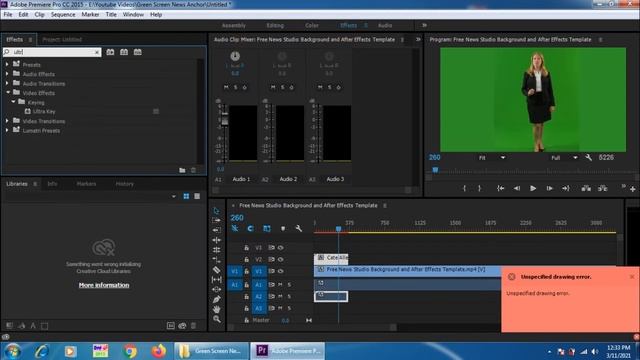This screenshot has width=640, height=360.
Task: Open the Clip menu
Action: coord(39,14)
